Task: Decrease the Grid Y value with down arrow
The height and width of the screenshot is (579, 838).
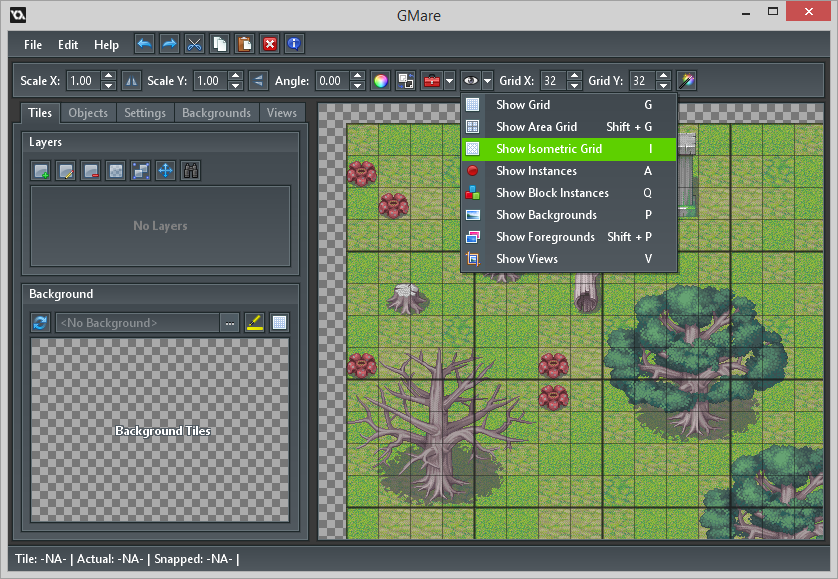Action: 663,86
